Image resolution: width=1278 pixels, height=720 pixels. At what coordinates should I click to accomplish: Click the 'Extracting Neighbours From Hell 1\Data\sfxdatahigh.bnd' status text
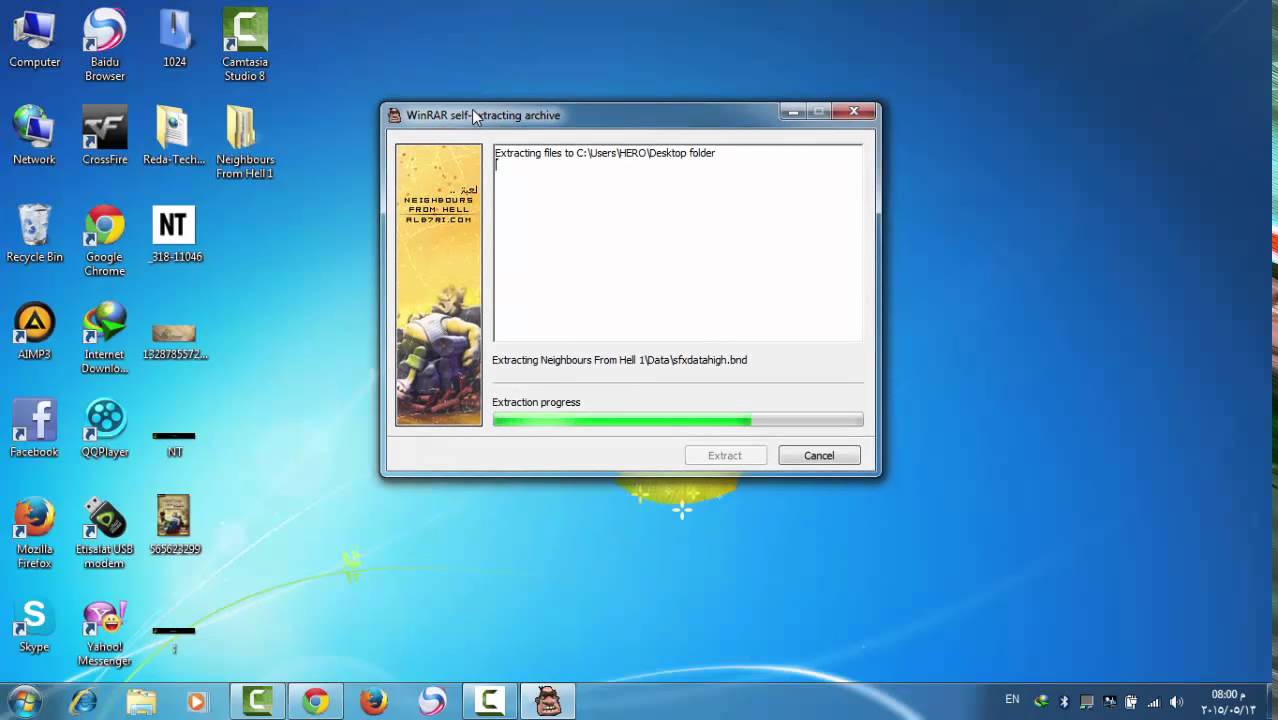619,360
